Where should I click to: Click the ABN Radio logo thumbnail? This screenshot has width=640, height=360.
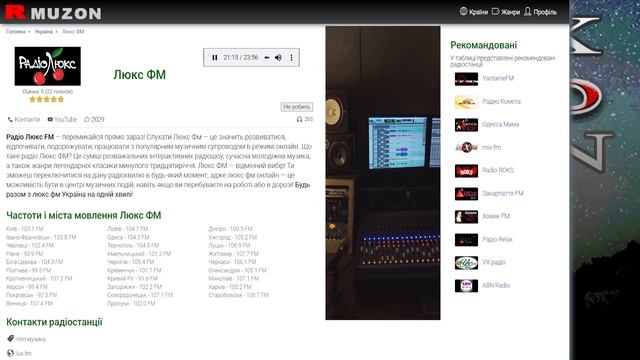click(x=466, y=286)
